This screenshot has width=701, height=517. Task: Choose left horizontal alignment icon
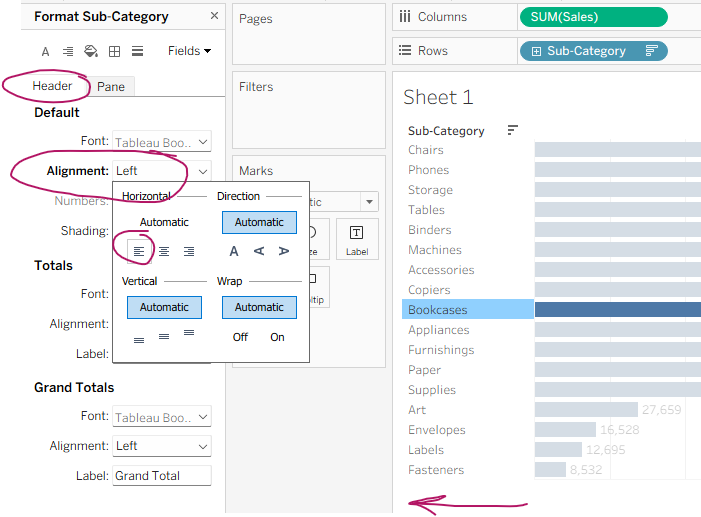[139, 251]
